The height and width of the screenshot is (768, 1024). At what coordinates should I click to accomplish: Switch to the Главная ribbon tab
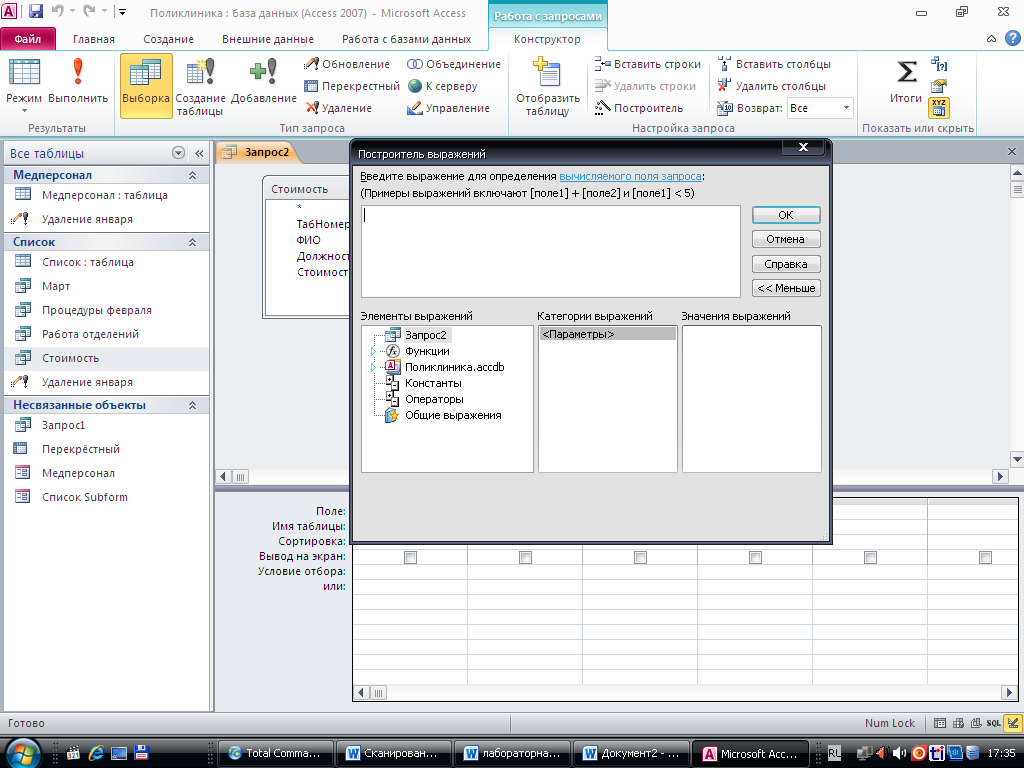point(94,39)
